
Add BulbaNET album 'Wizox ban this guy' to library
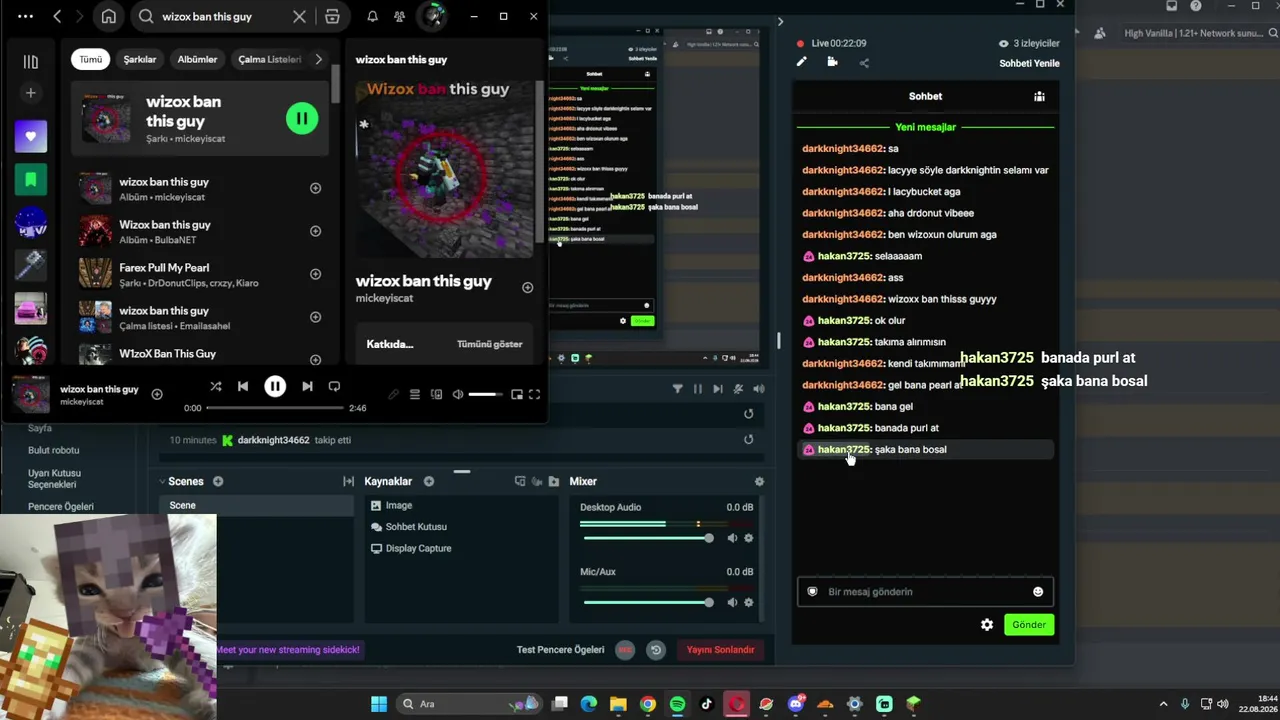315,231
